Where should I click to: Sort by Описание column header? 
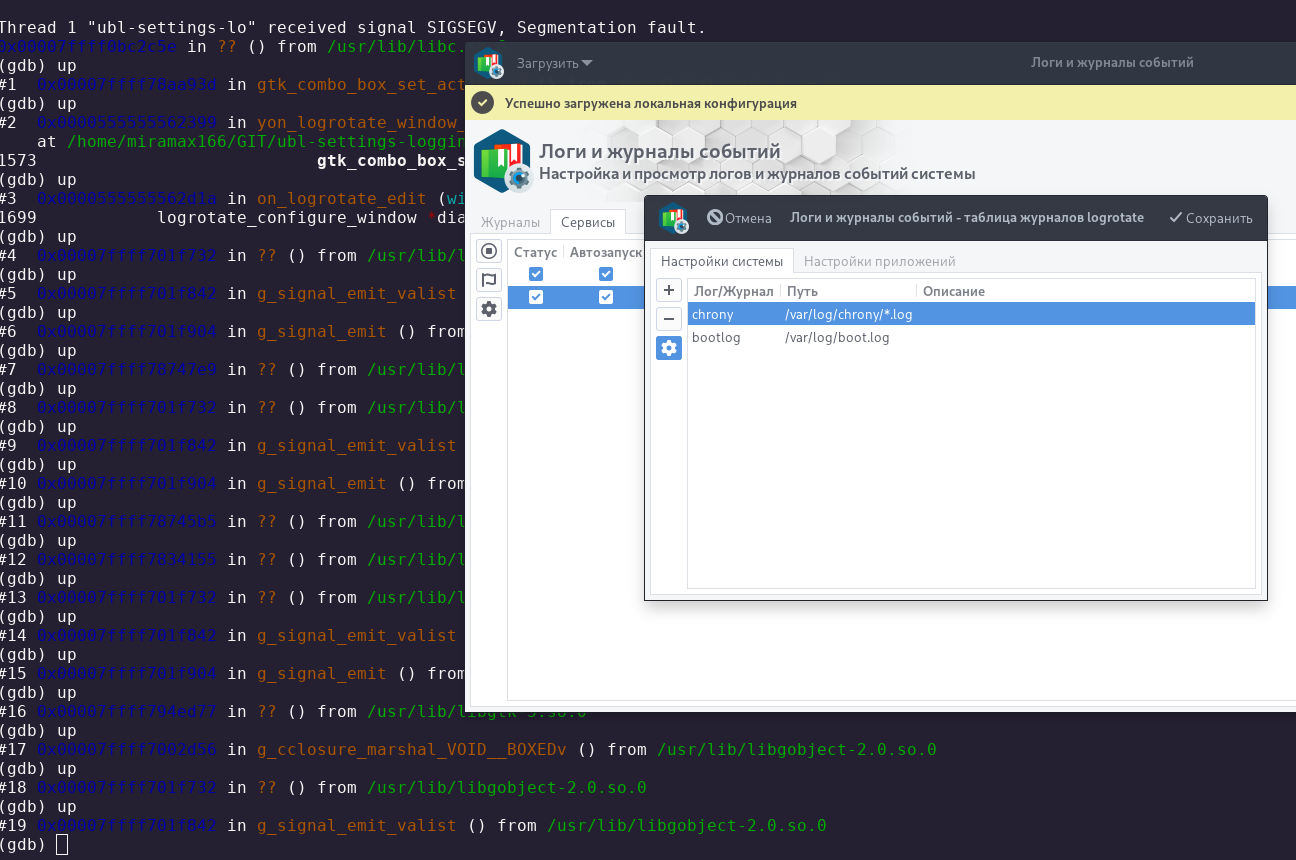[x=1085, y=291]
